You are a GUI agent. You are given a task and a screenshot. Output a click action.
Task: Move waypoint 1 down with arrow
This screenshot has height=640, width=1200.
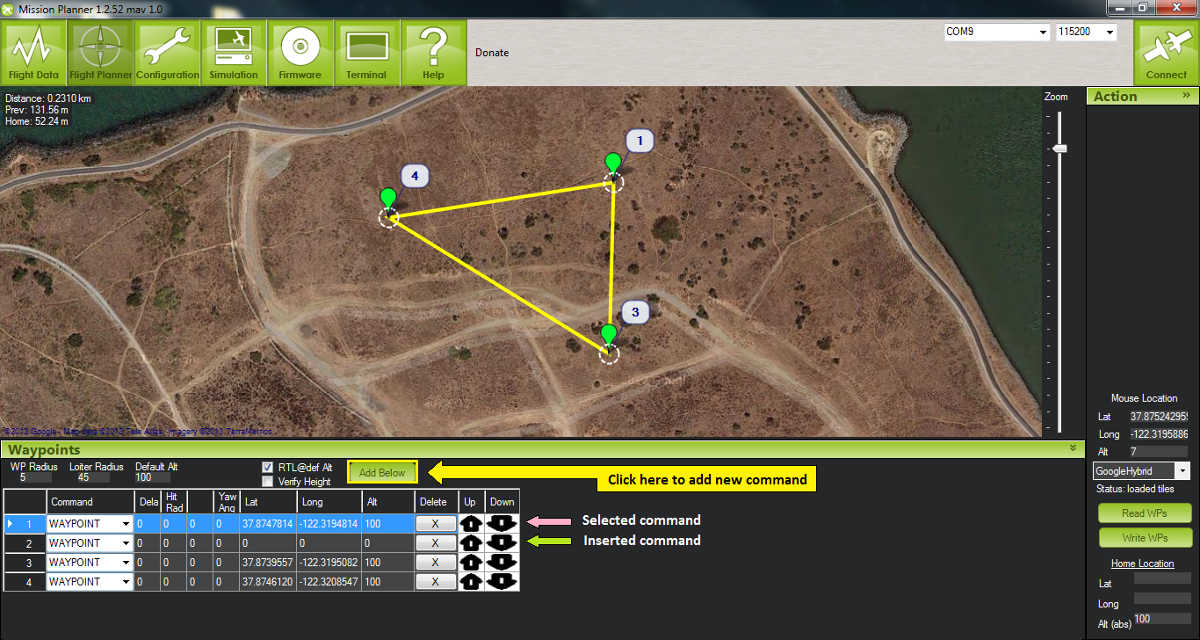pos(502,522)
